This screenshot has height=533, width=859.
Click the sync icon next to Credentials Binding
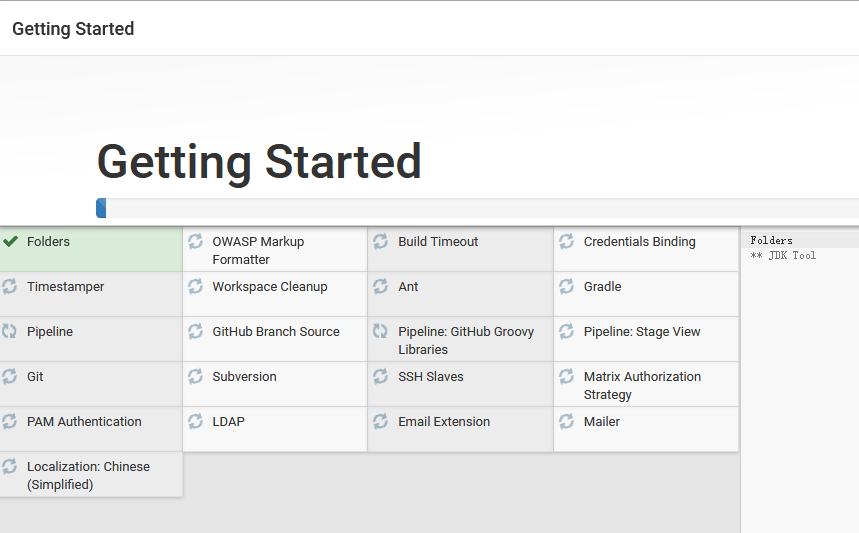tap(566, 241)
